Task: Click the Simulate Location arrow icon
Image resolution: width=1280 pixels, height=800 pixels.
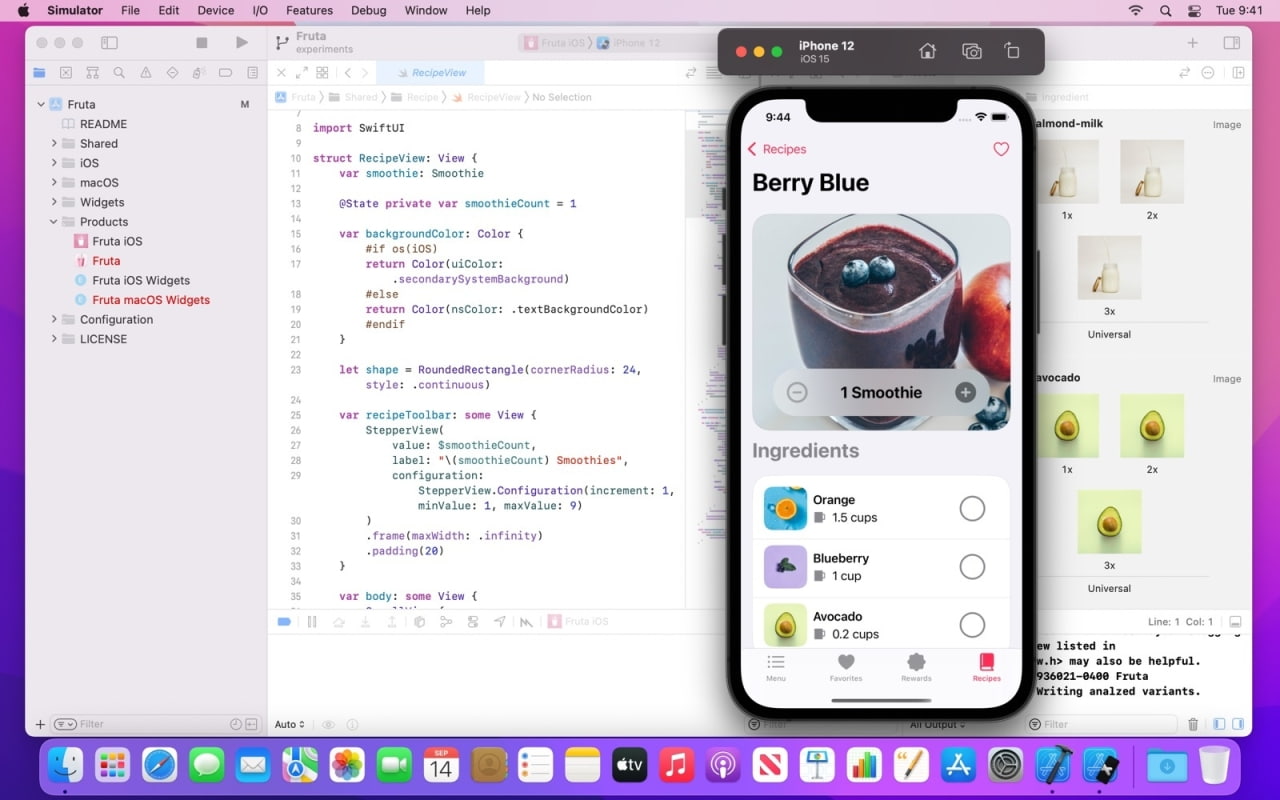Action: pos(499,621)
